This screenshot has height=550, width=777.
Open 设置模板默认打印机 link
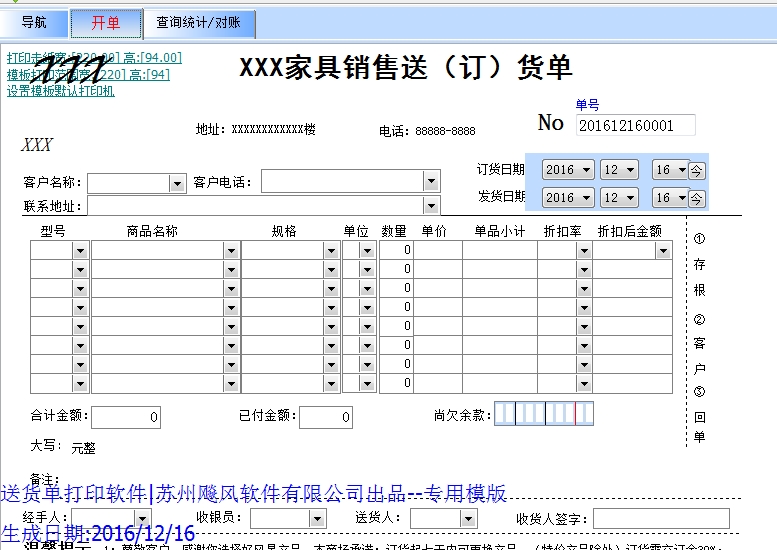[x=60, y=91]
